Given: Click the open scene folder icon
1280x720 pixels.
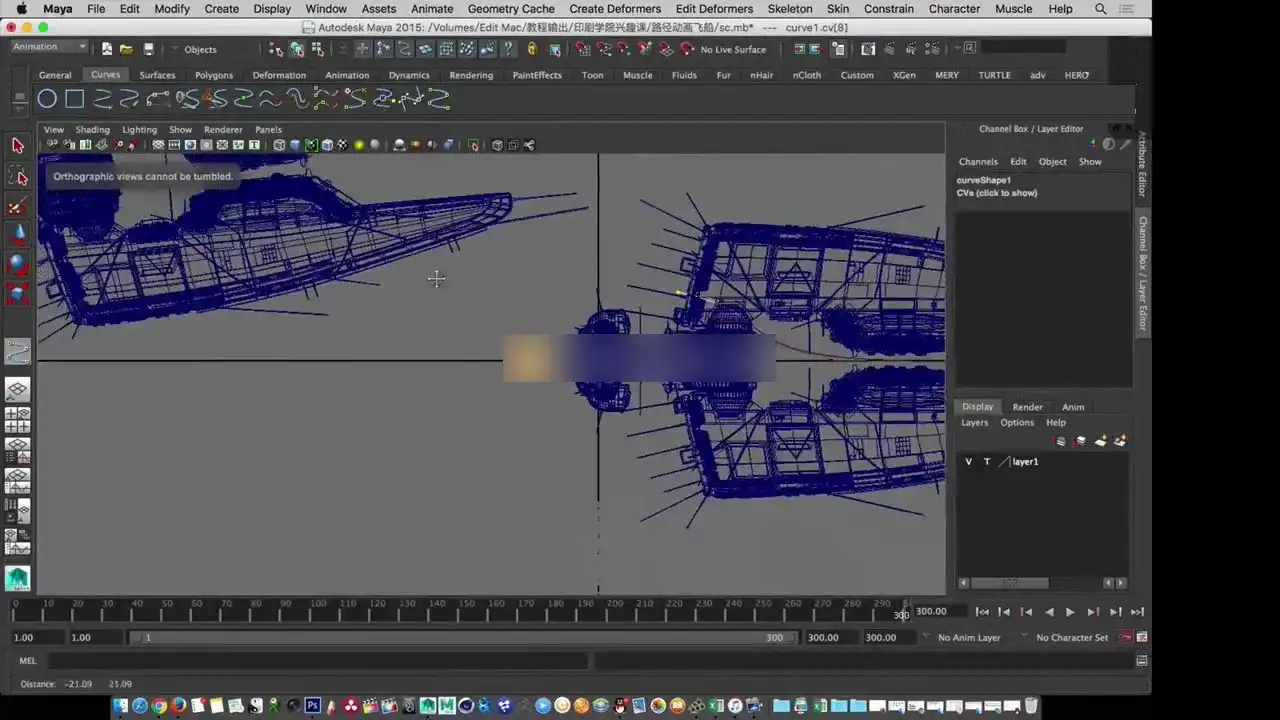Looking at the screenshot, I should (126, 49).
